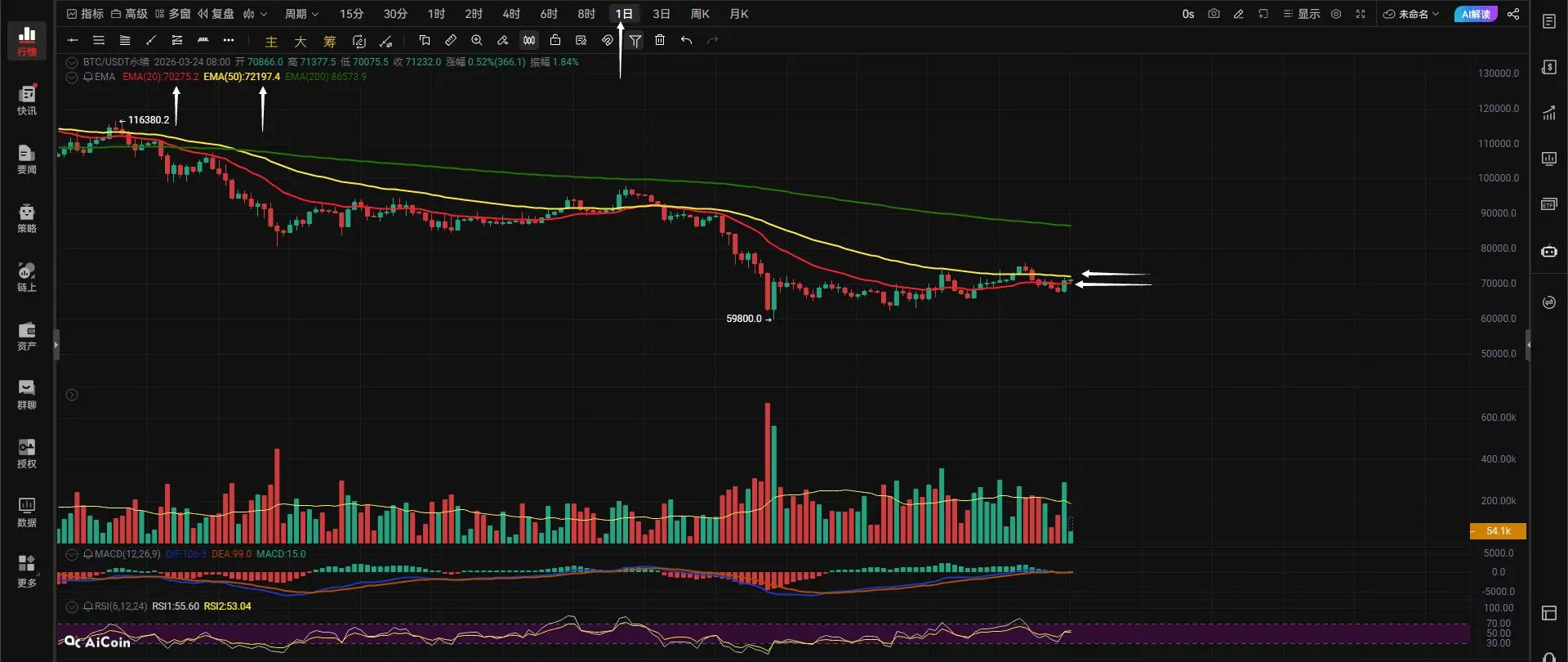This screenshot has height=662, width=1568.
Task: Open the 多窗 multi-window layout
Action: tap(172, 14)
